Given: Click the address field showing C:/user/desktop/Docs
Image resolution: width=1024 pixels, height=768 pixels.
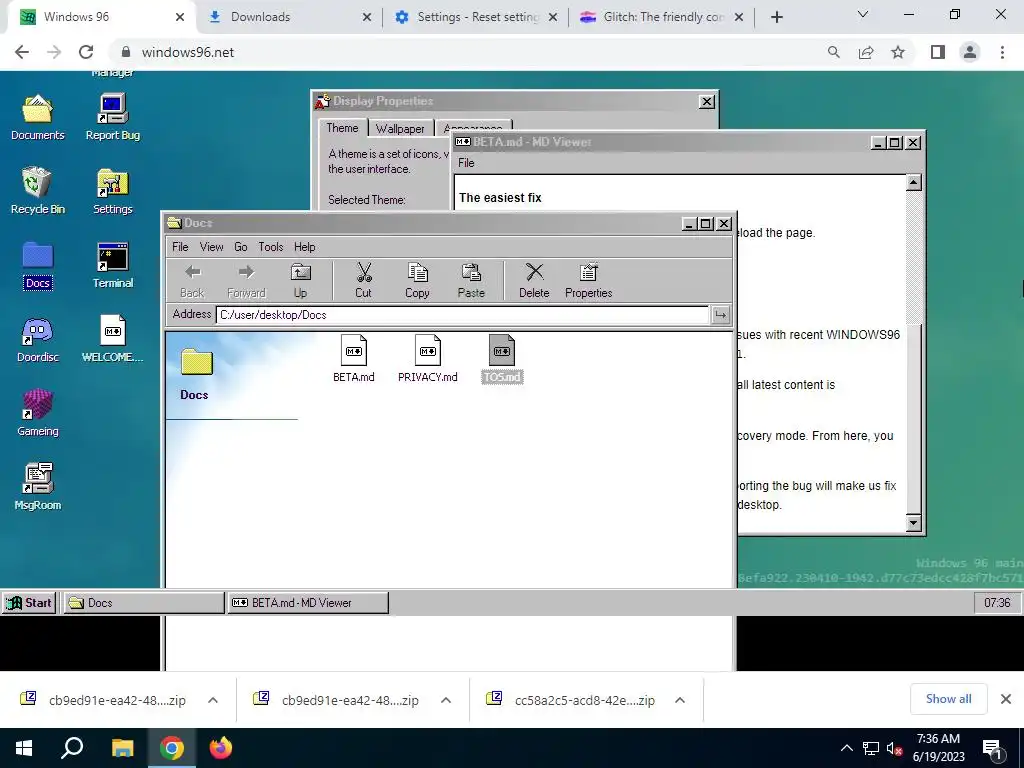Looking at the screenshot, I should pos(462,315).
